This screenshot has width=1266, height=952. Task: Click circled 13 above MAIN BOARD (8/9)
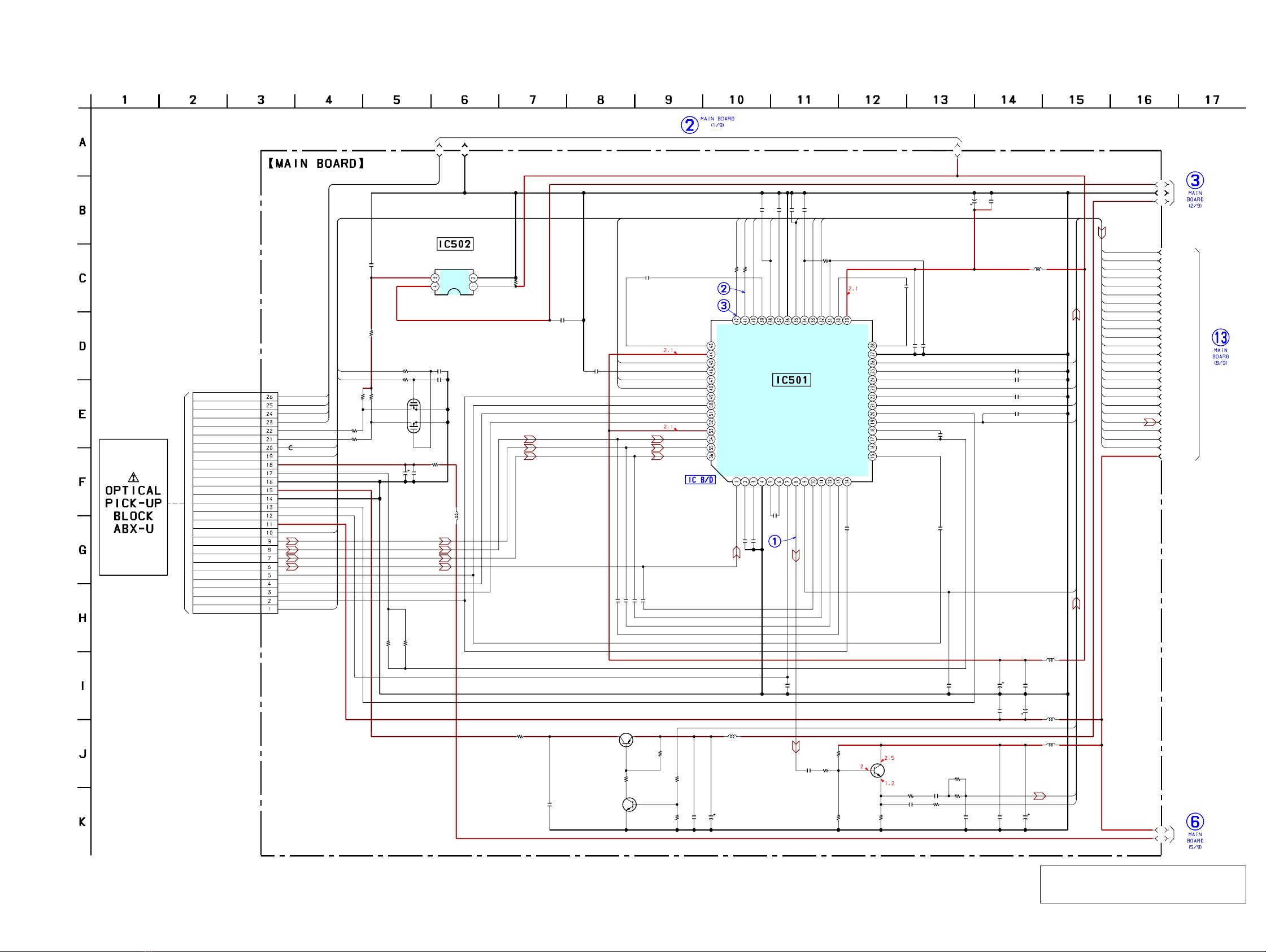point(1220,337)
